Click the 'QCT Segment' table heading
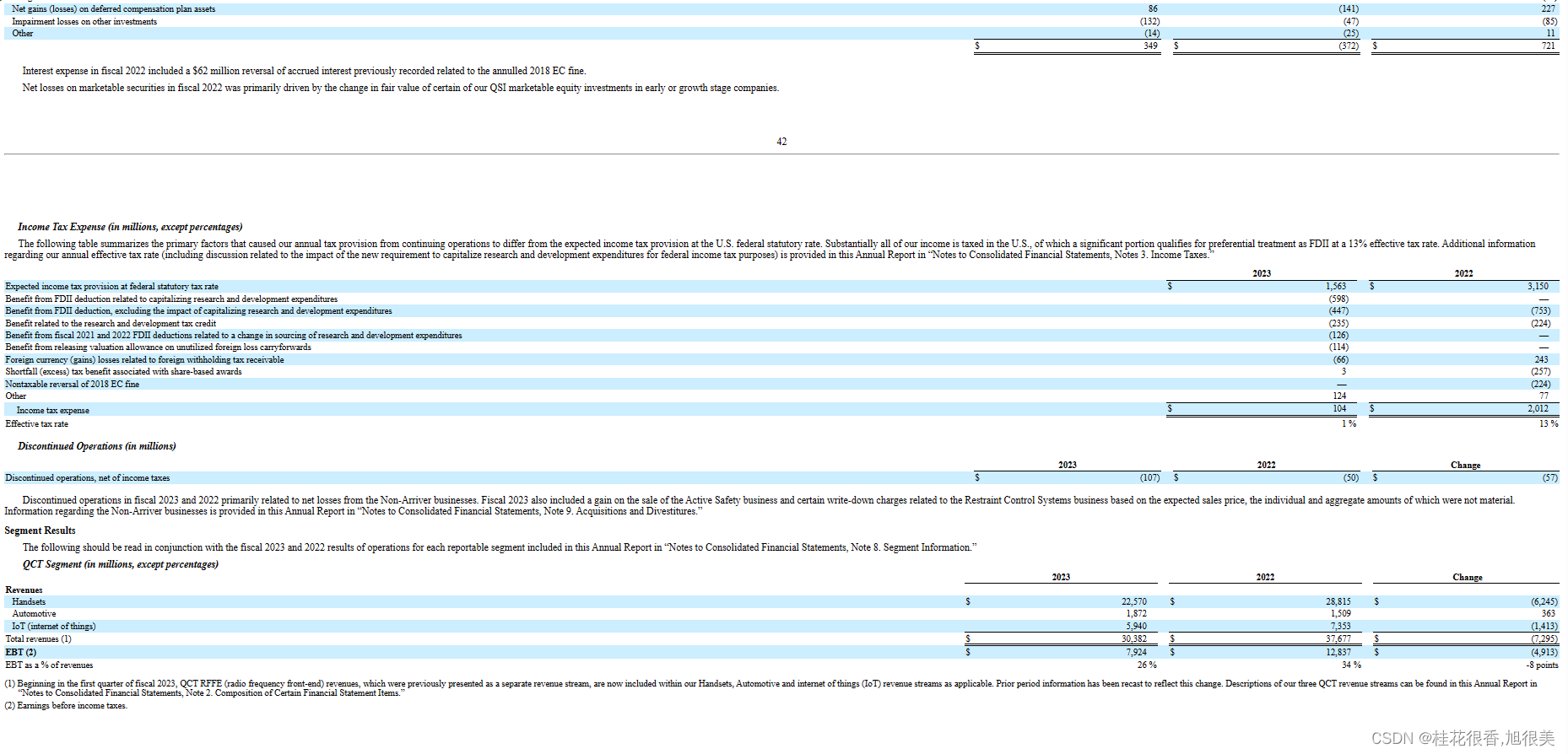Viewport: 1568px width, 754px height. click(120, 564)
